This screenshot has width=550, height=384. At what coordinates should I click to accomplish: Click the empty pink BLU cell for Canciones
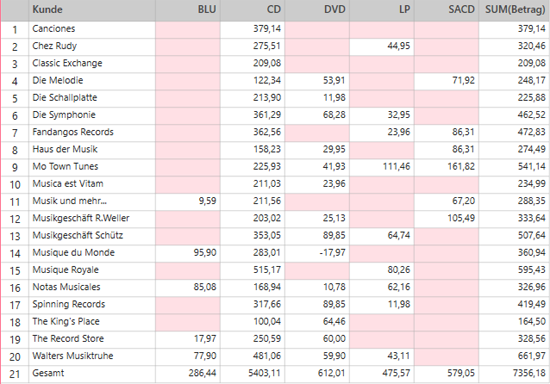[188, 29]
